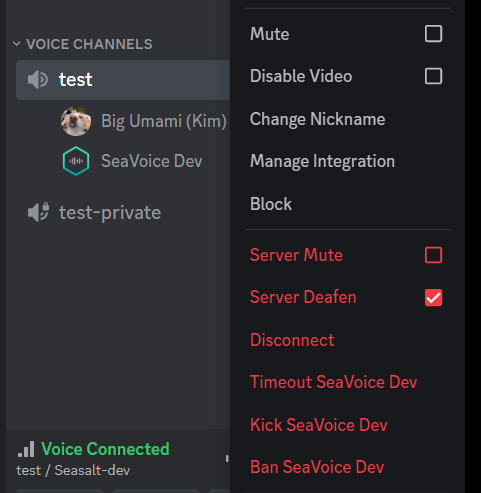Screen dimensions: 481x493
Task: Click the Voice Channels category header
Action: coord(89,44)
